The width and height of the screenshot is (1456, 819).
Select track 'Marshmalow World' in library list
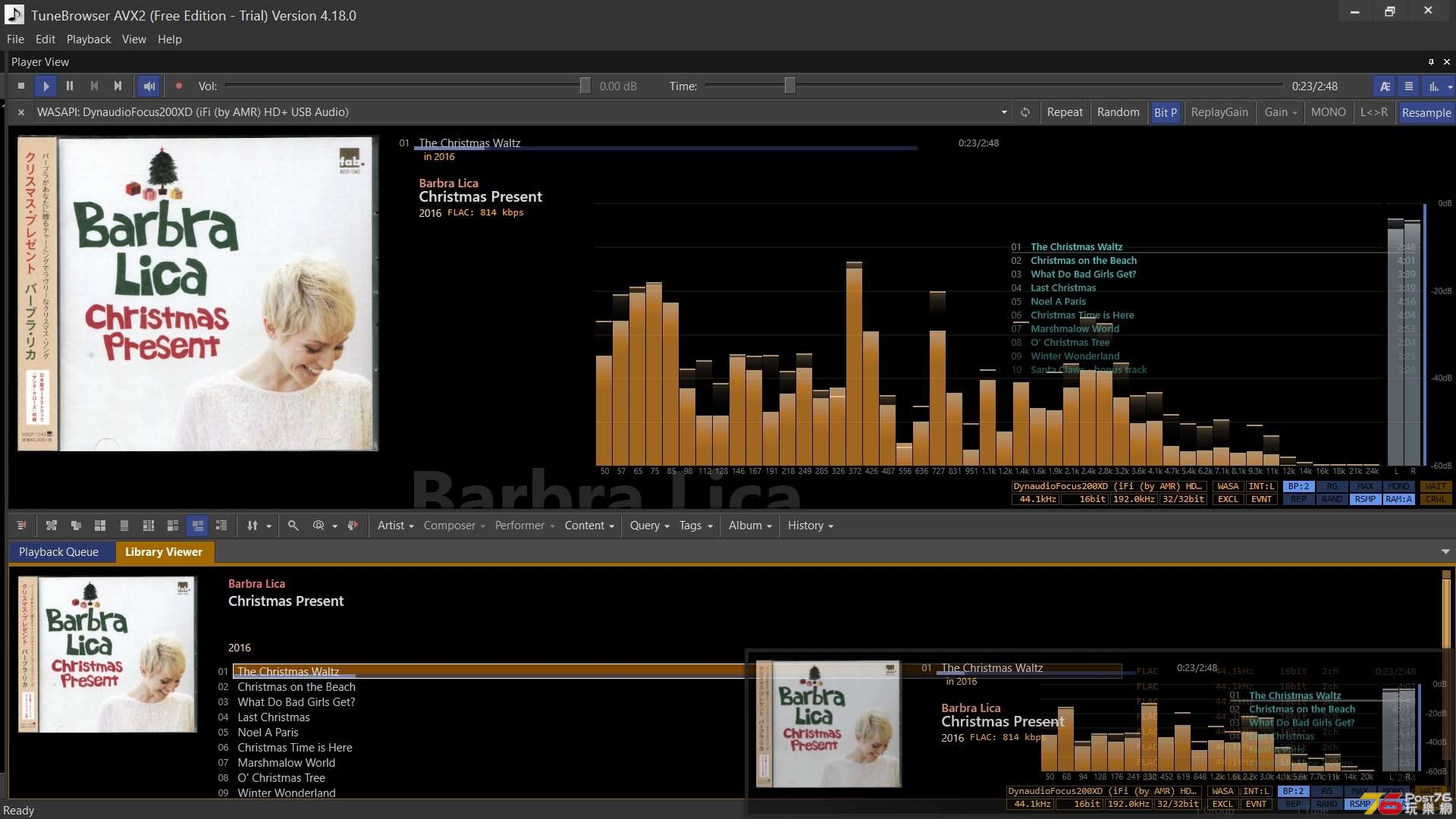pos(287,763)
